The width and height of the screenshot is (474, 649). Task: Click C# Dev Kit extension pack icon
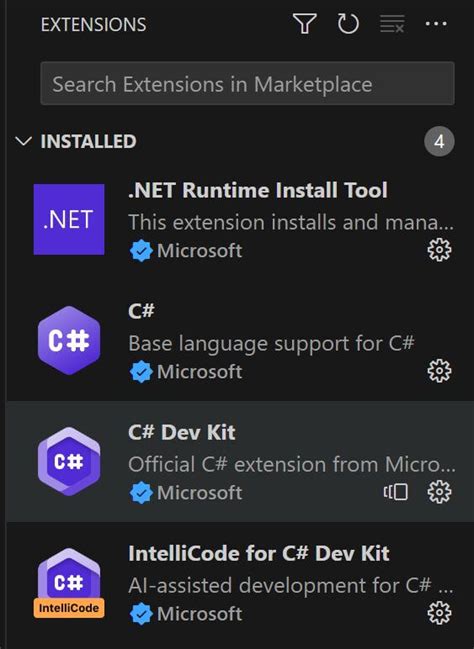pyautogui.click(x=396, y=492)
